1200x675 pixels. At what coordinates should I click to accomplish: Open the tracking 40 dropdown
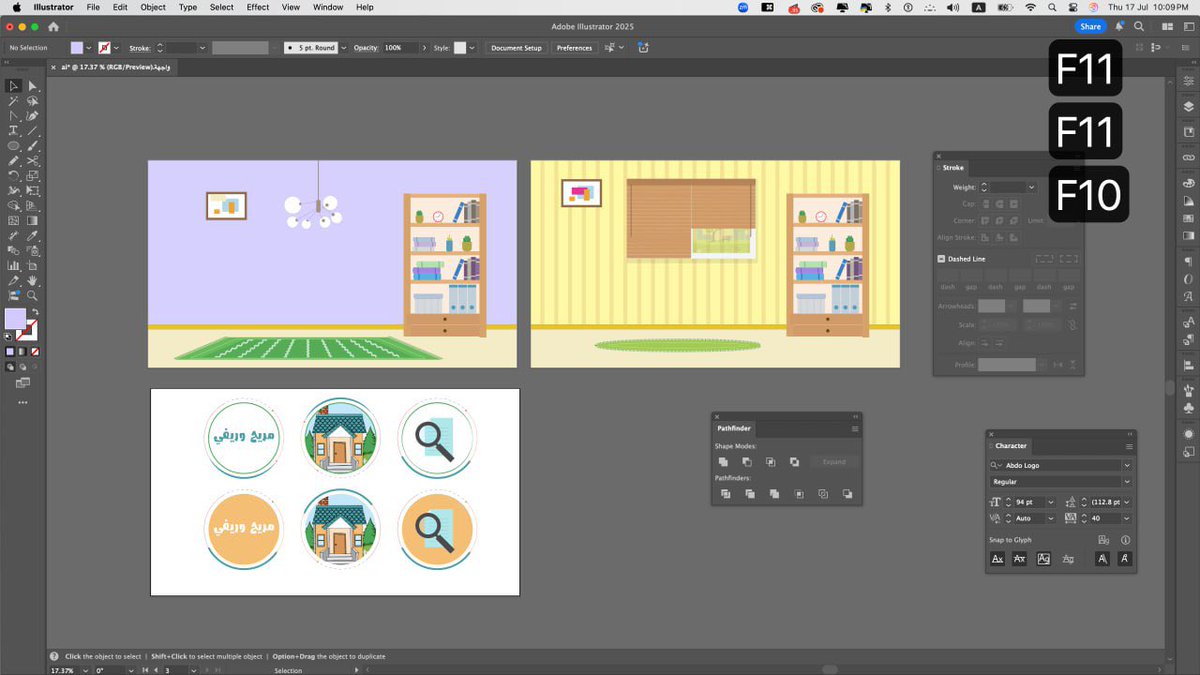(1127, 518)
